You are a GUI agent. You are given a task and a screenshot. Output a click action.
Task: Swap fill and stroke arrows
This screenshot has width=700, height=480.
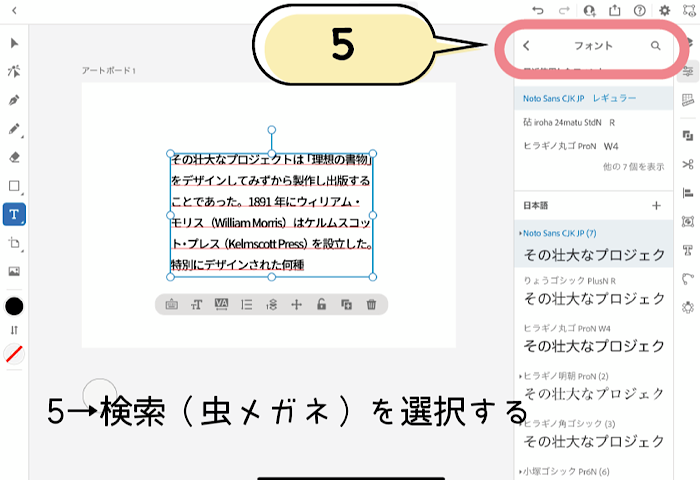[14, 330]
